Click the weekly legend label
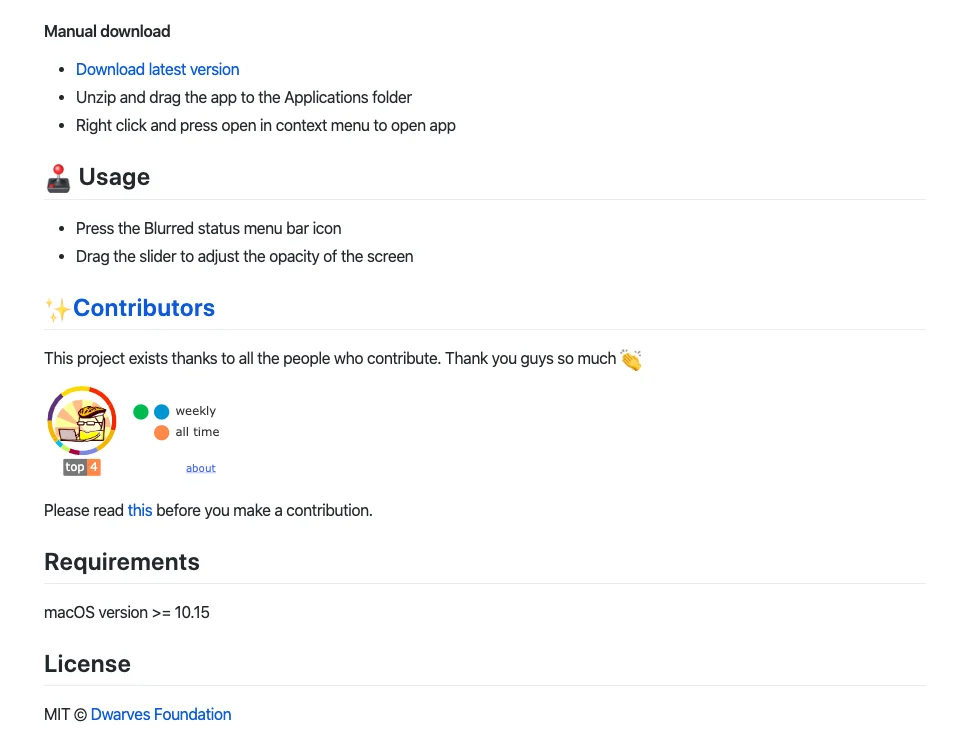This screenshot has width=969, height=749. pos(196,411)
